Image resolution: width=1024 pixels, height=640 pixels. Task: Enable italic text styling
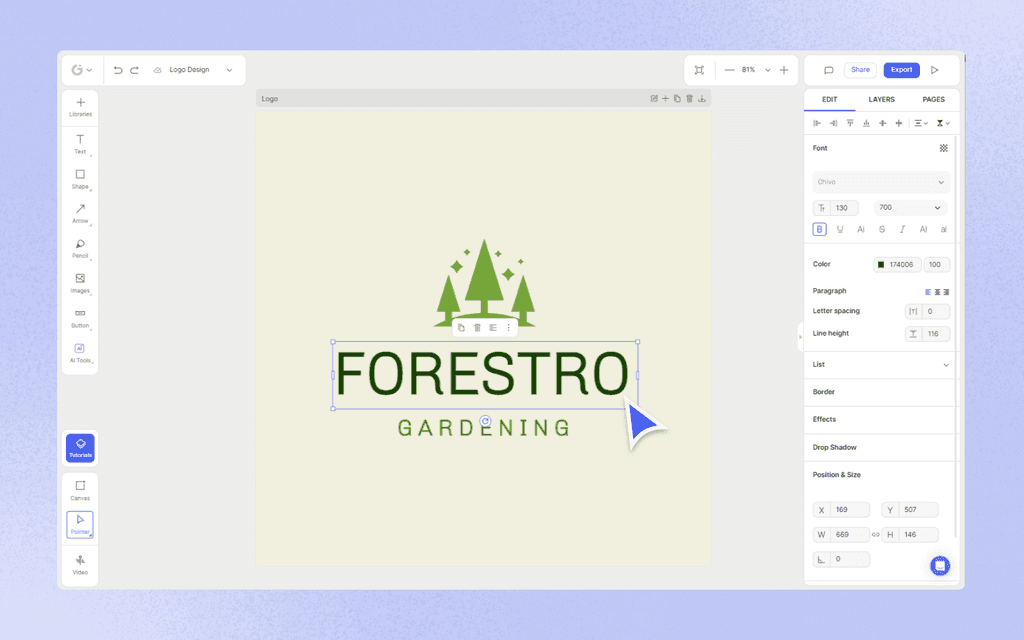click(x=901, y=229)
